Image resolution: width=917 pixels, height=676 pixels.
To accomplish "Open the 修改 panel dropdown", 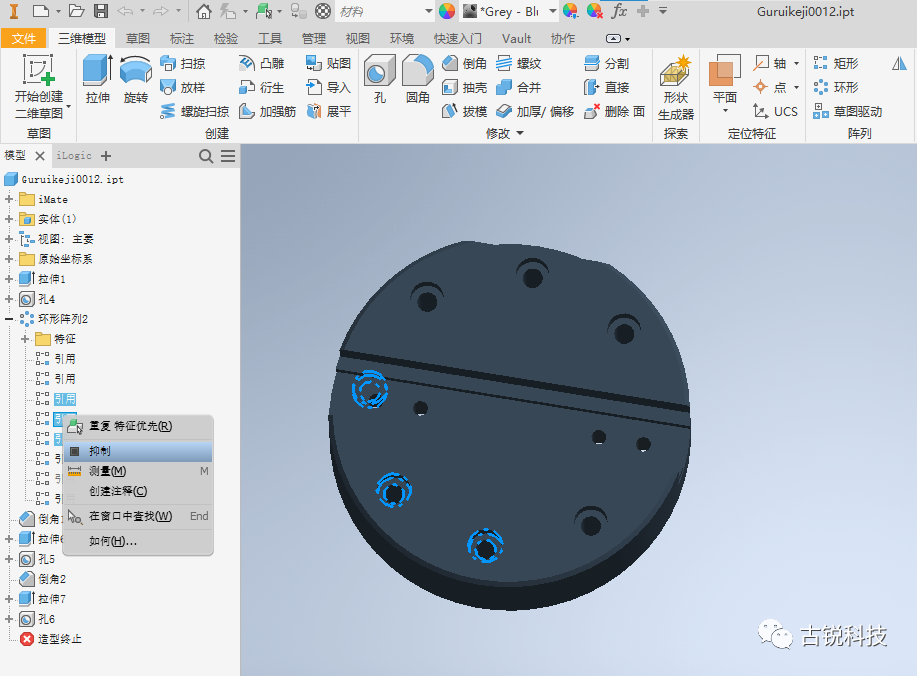I will click(x=505, y=134).
